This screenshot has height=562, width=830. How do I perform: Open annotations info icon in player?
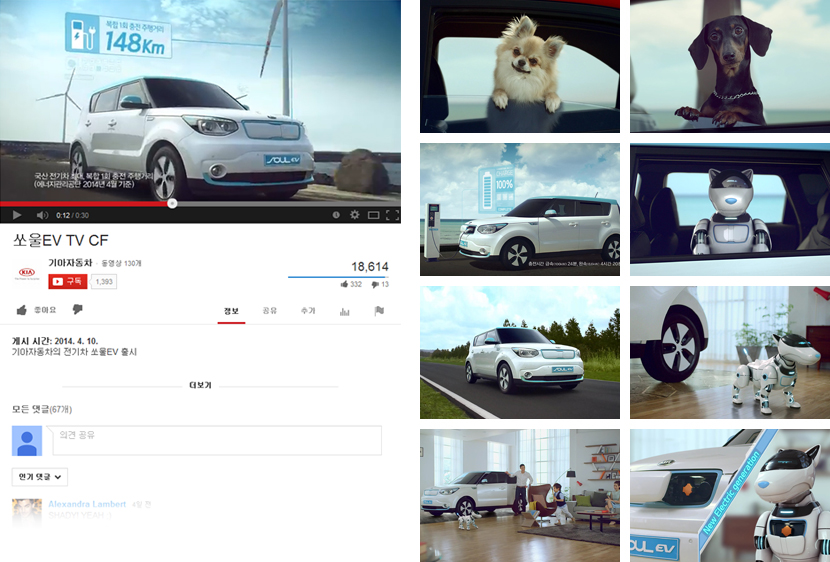coord(336,215)
